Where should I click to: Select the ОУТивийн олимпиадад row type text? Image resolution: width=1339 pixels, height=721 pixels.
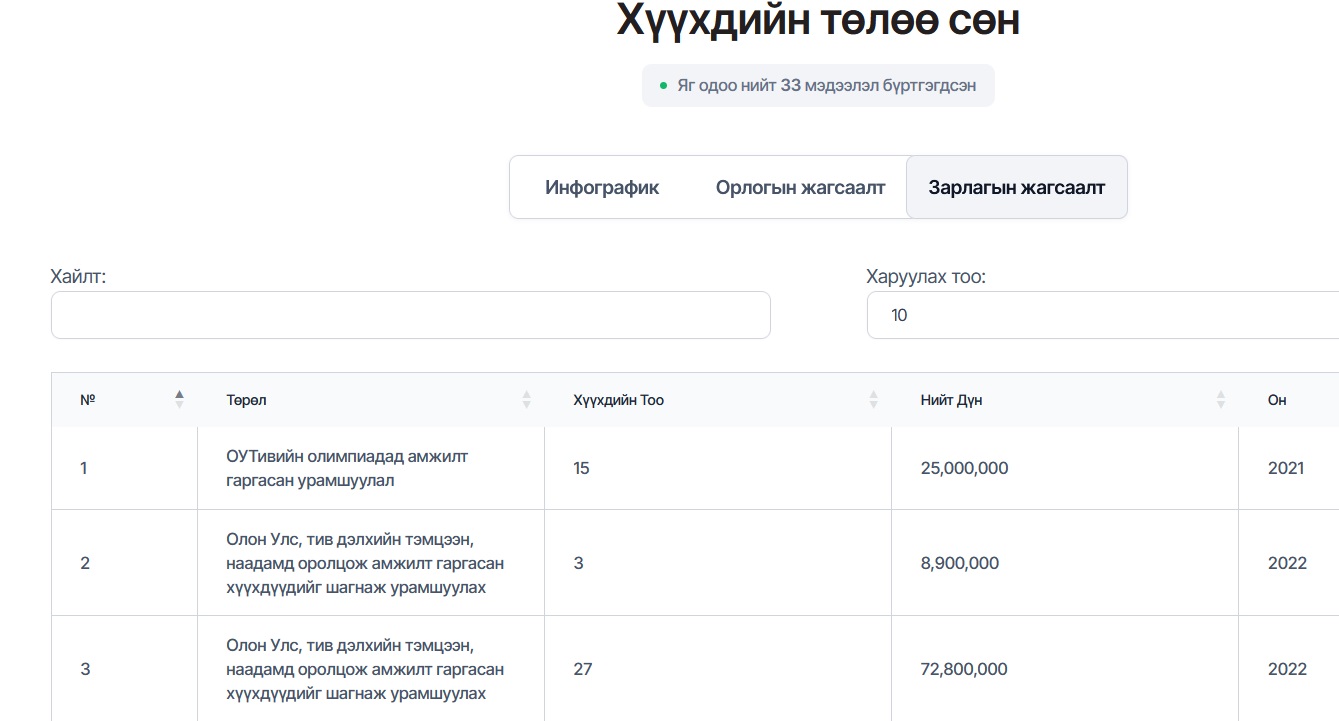pyautogui.click(x=347, y=468)
